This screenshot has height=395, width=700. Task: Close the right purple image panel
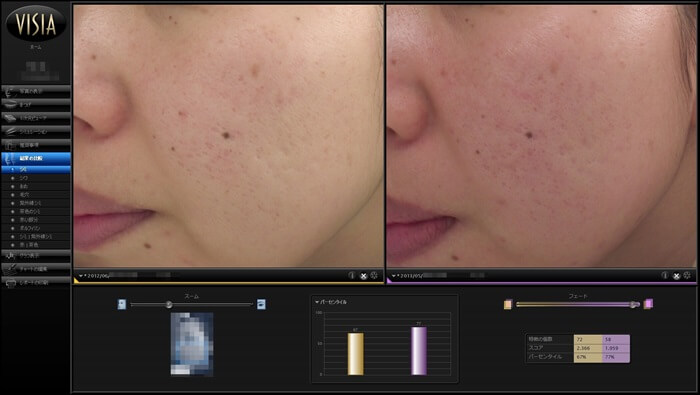click(676, 276)
